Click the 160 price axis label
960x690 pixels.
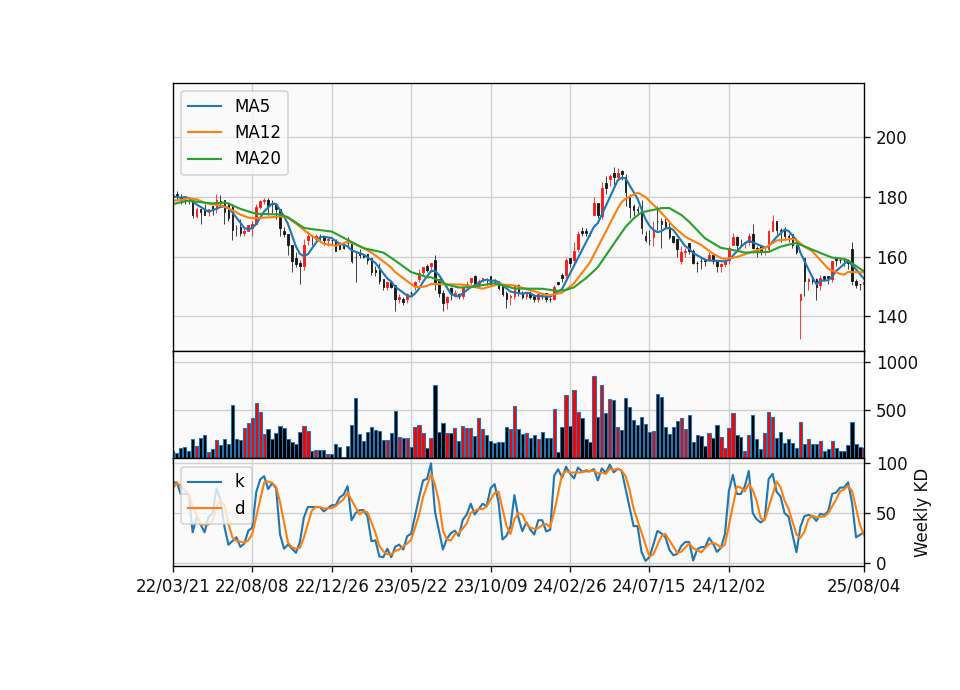click(891, 258)
